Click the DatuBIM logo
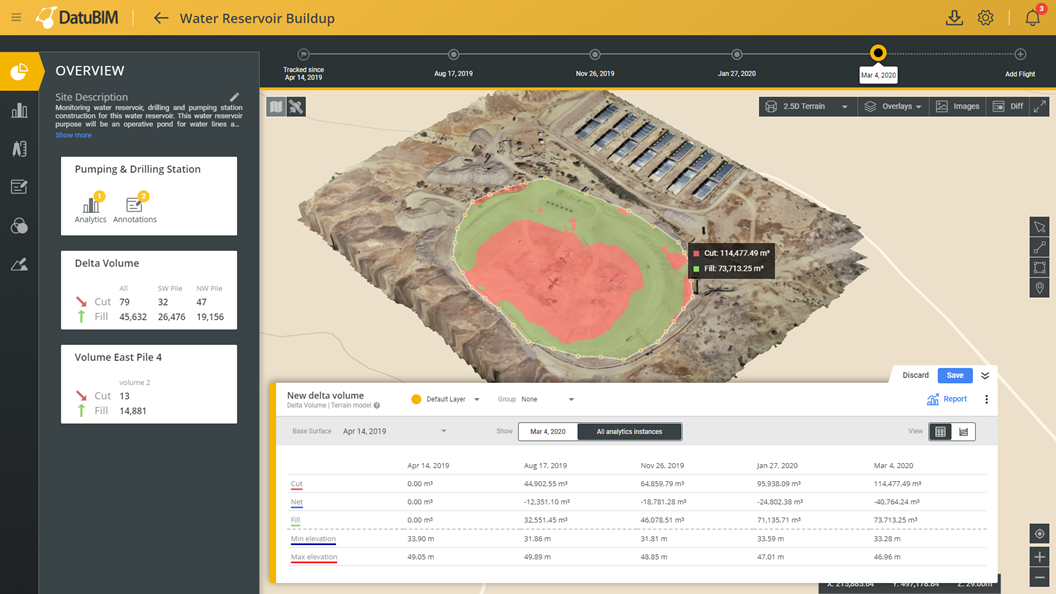 77,18
